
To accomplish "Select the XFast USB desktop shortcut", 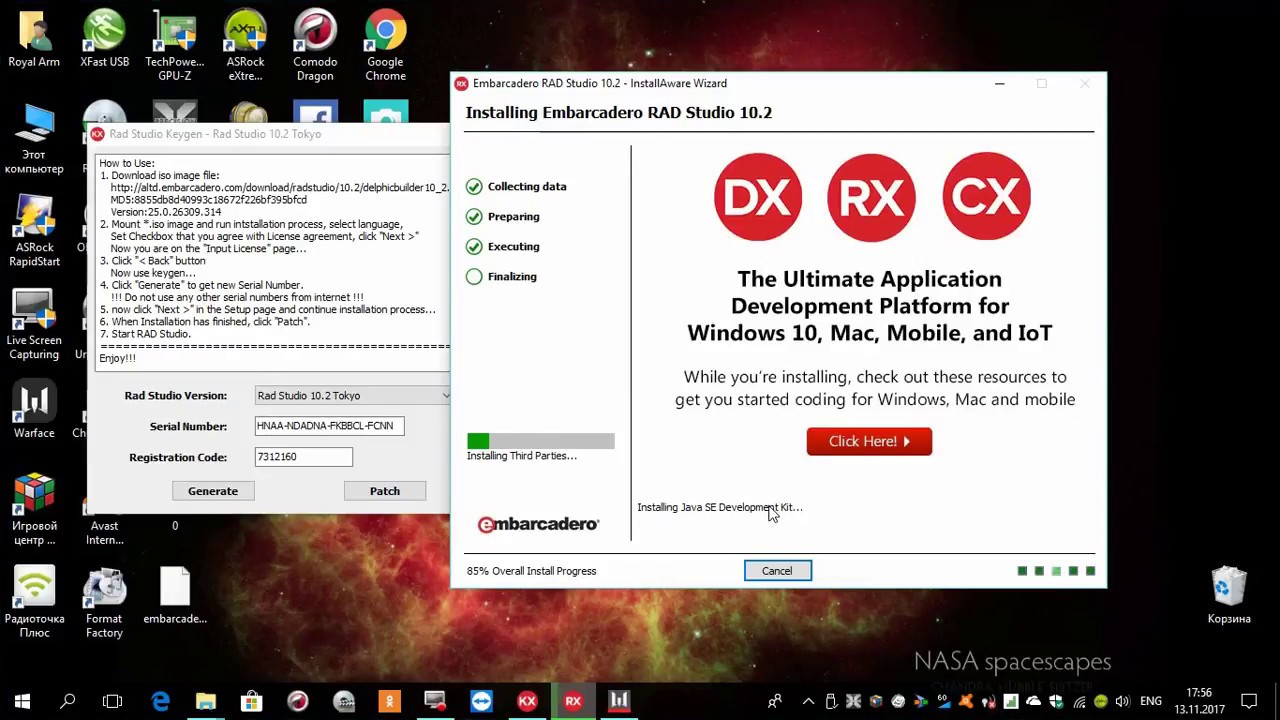I will pyautogui.click(x=104, y=38).
